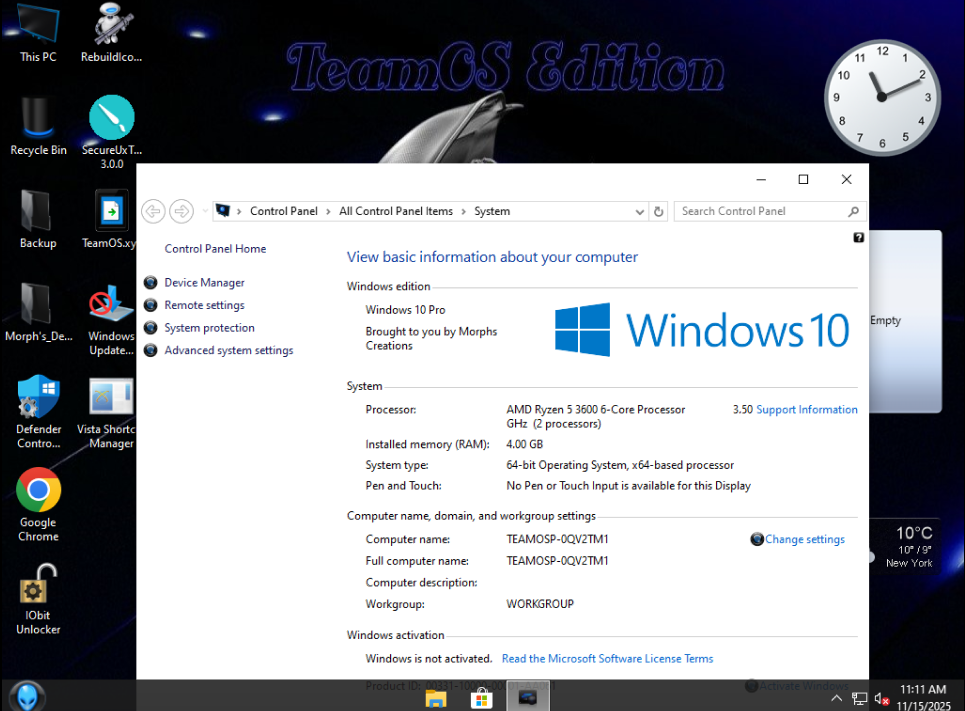Click the Change settings link

(x=804, y=539)
